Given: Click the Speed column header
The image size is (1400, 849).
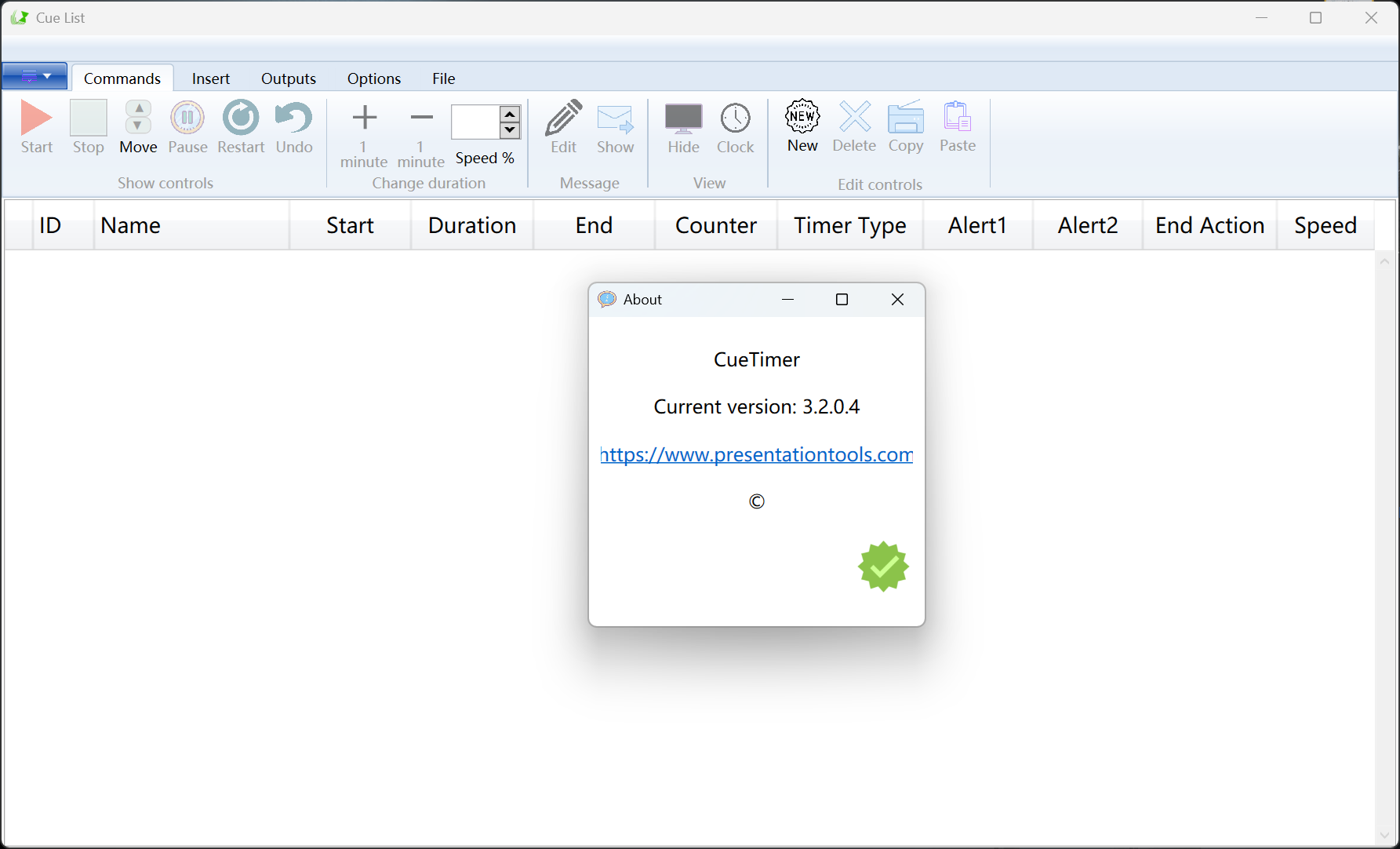Looking at the screenshot, I should coord(1325,225).
